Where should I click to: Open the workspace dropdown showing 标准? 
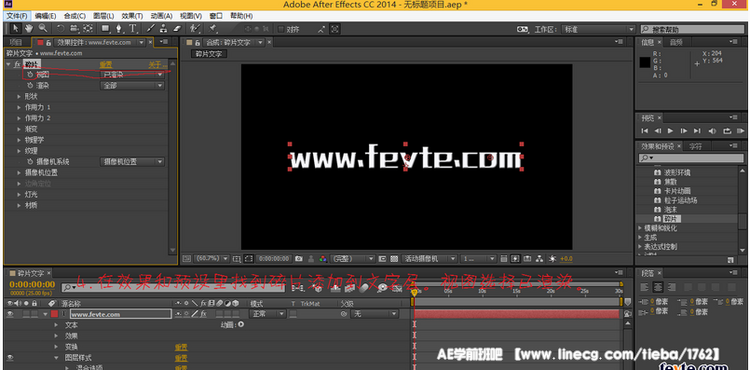(599, 29)
